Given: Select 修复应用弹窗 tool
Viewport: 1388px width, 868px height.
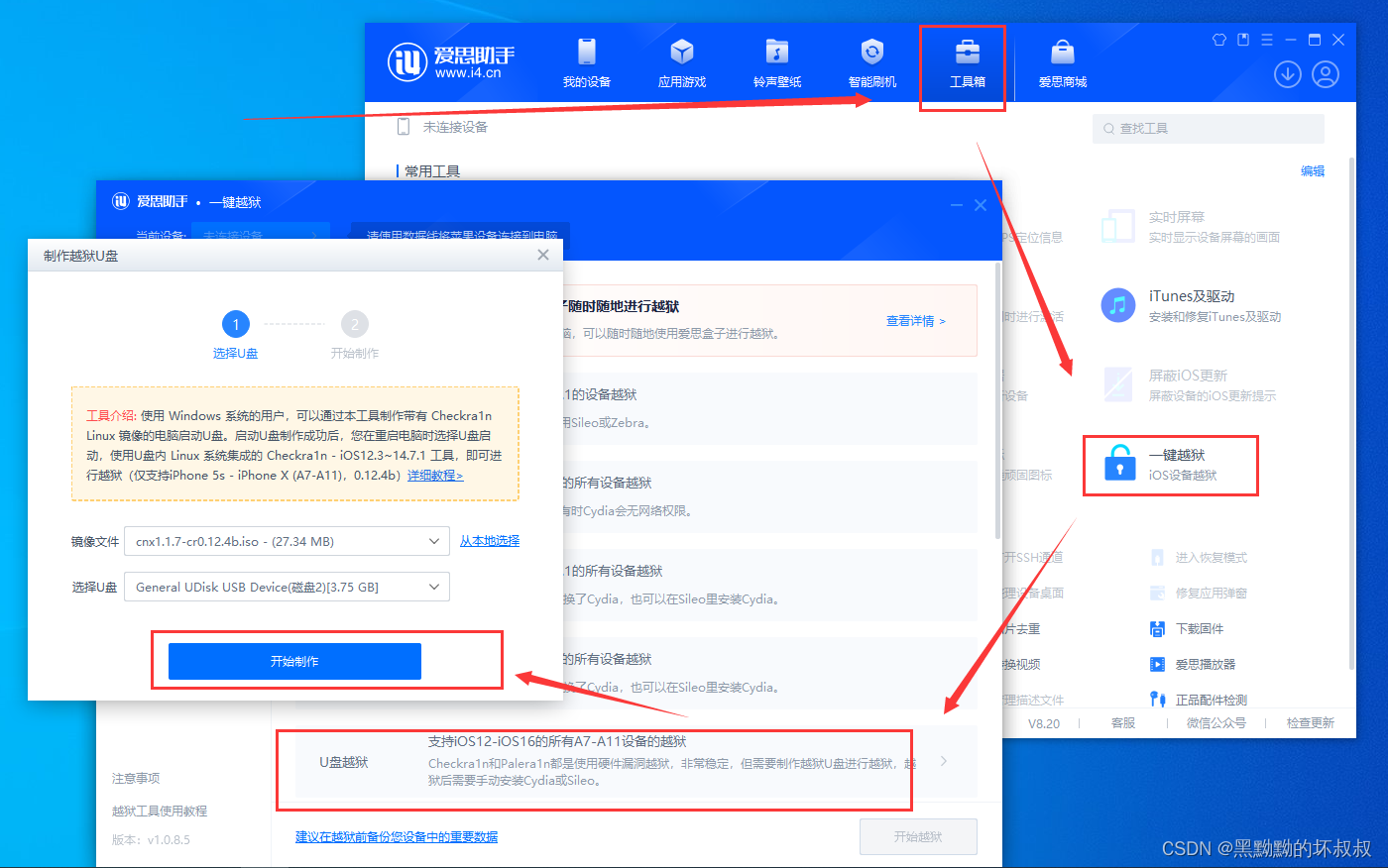Looking at the screenshot, I should [1198, 594].
